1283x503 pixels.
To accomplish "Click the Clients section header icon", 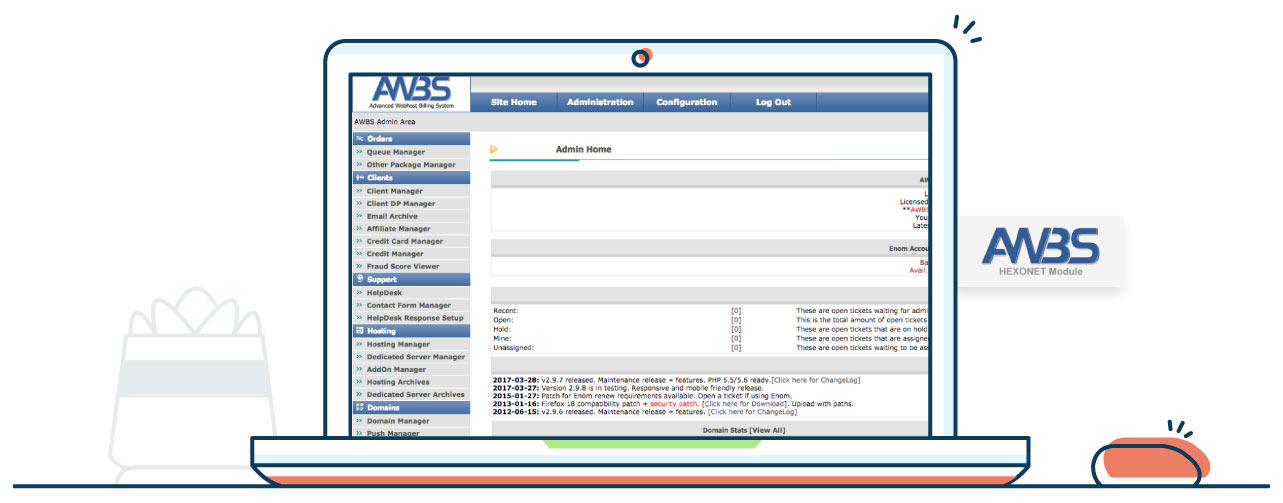I will [x=359, y=178].
